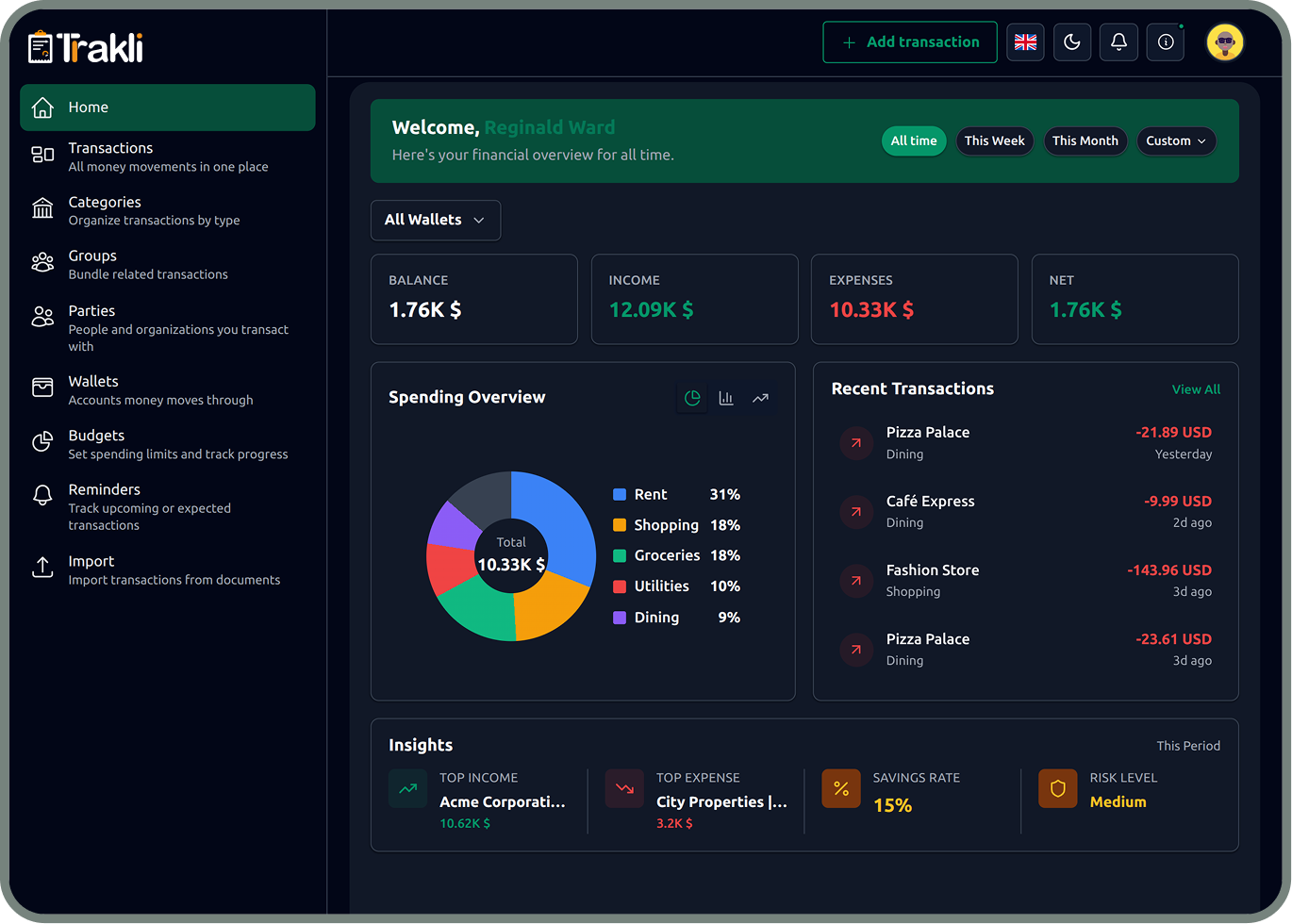Click the notifications bell icon

[1118, 42]
